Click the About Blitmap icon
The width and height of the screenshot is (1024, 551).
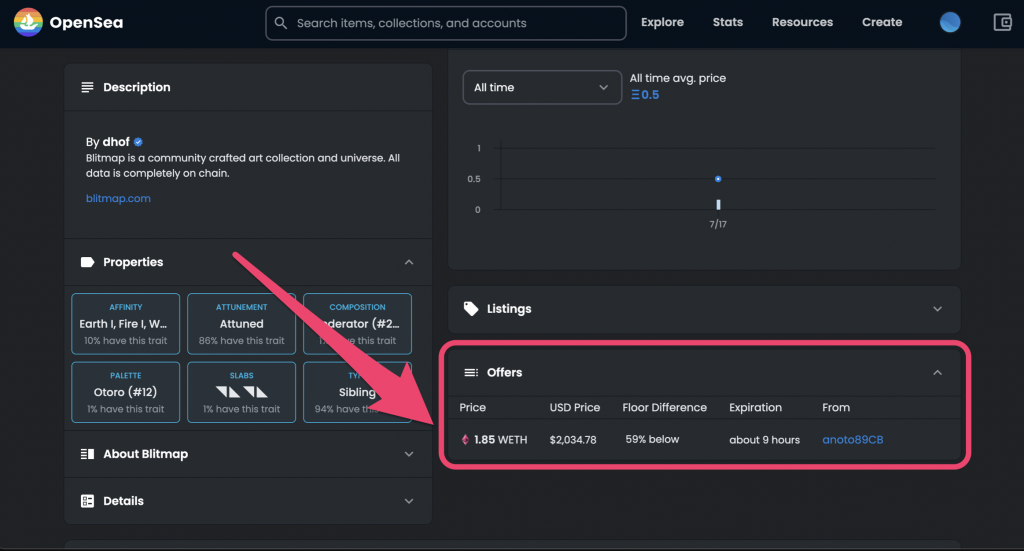[87, 454]
